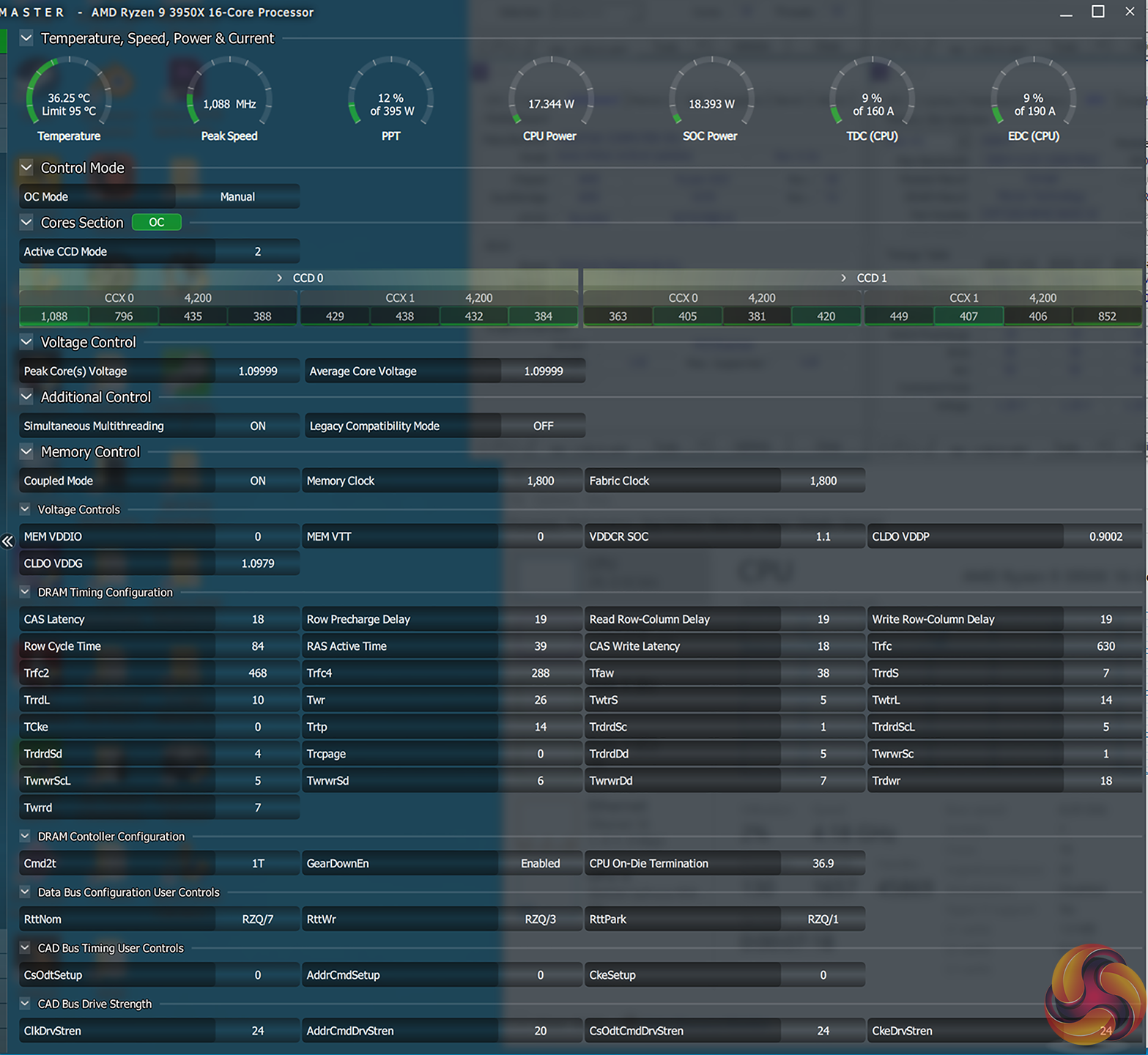
Task: Click the CAS Latency value 18
Action: click(x=258, y=619)
